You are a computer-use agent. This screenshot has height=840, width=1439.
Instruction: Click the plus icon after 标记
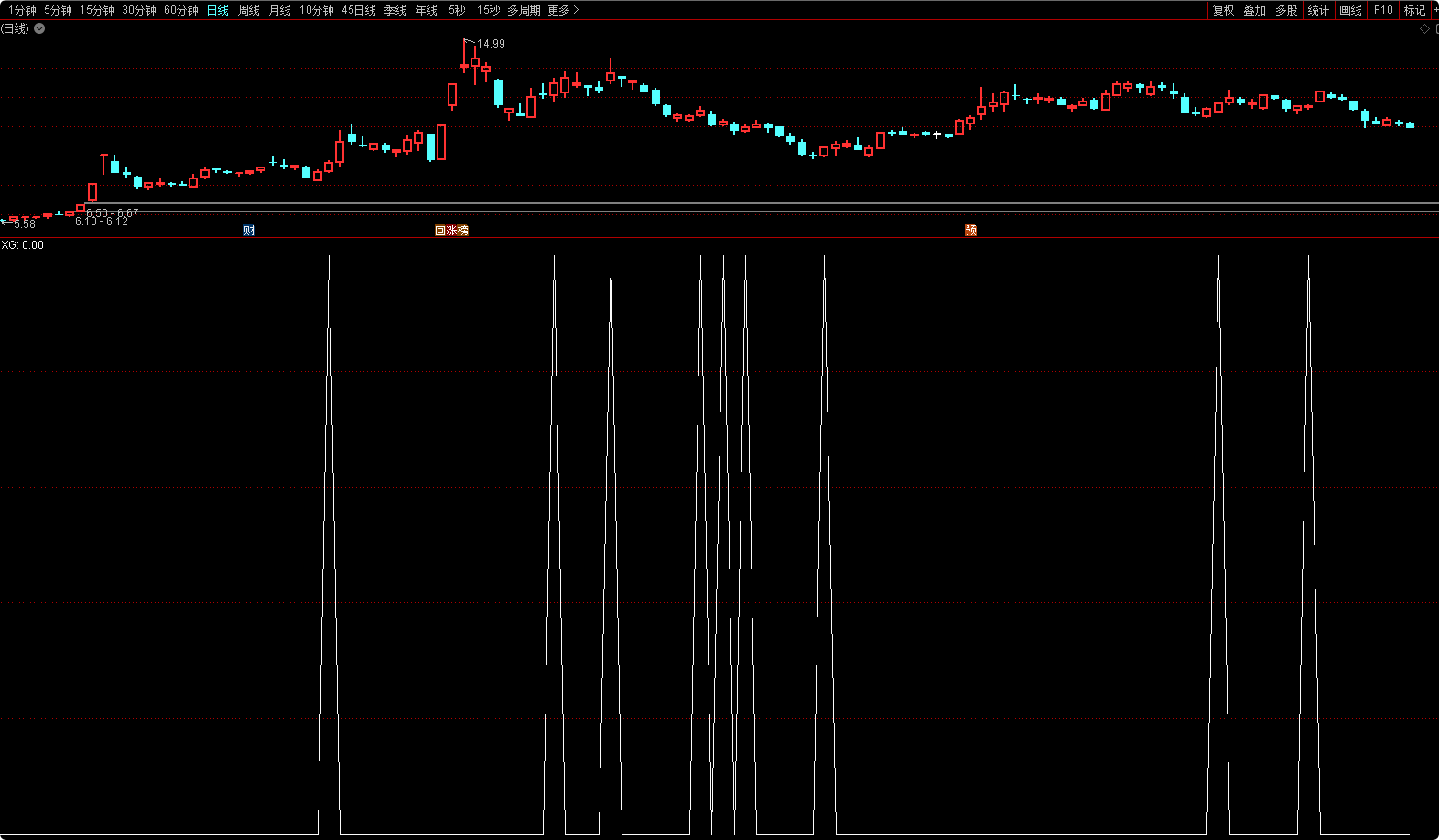click(x=1434, y=10)
